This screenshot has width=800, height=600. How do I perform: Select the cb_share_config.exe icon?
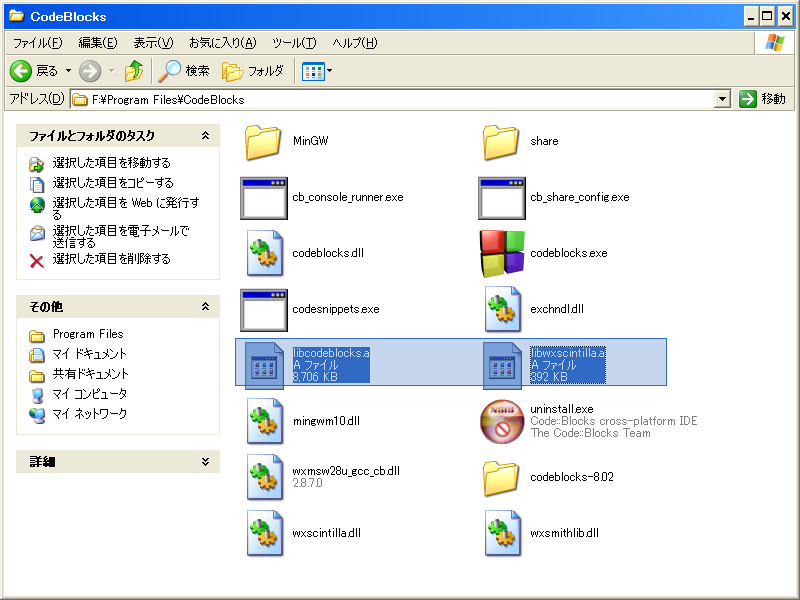[502, 198]
